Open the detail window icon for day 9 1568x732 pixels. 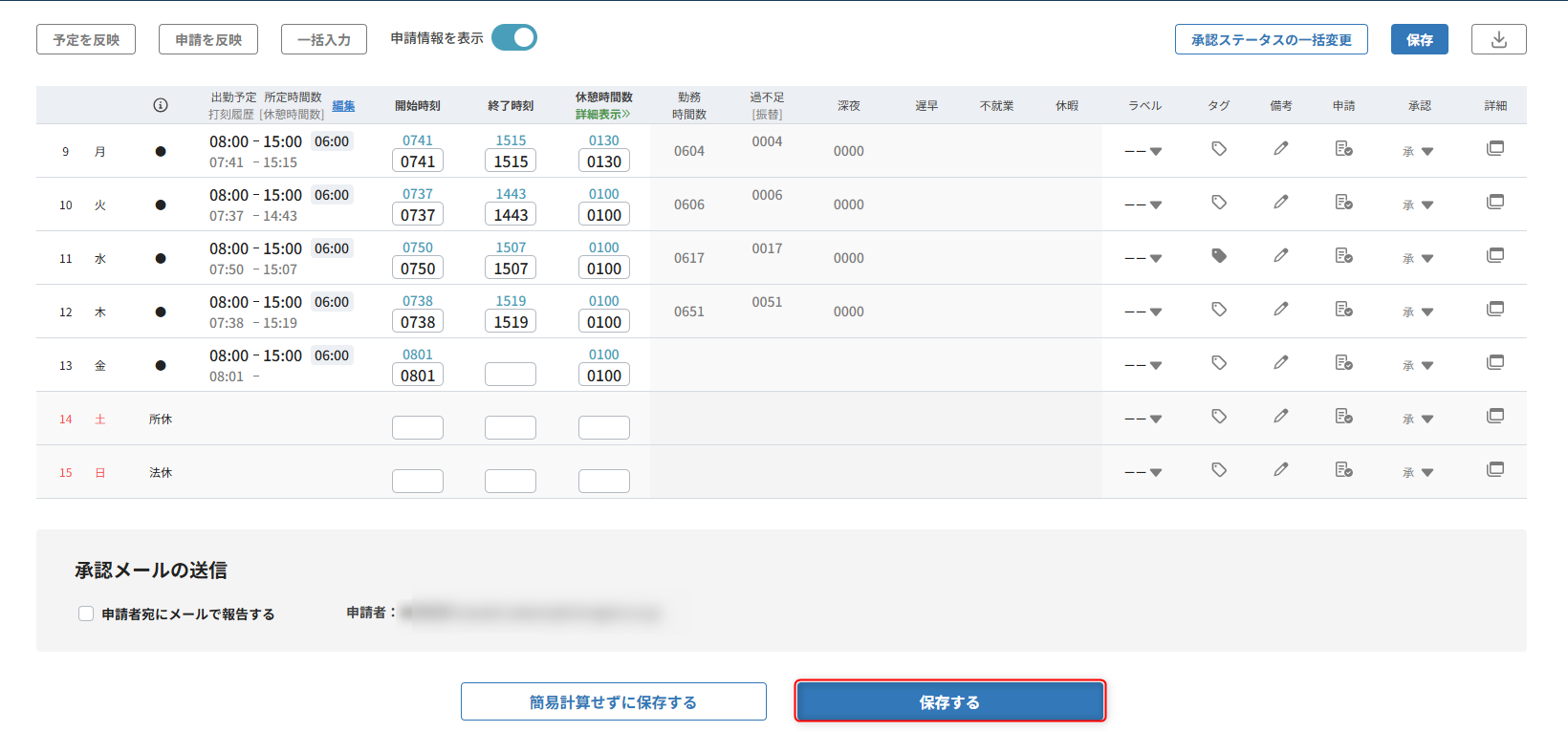coord(1495,148)
